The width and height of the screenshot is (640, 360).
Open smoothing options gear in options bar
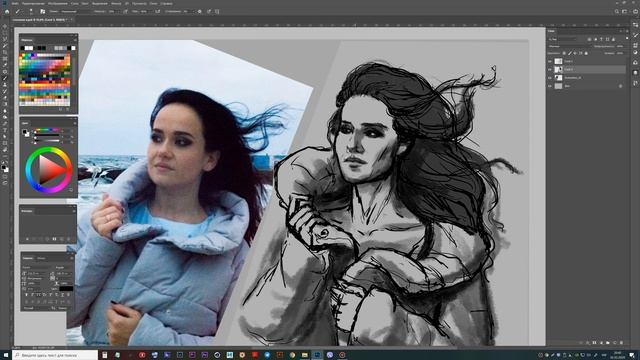[200, 11]
